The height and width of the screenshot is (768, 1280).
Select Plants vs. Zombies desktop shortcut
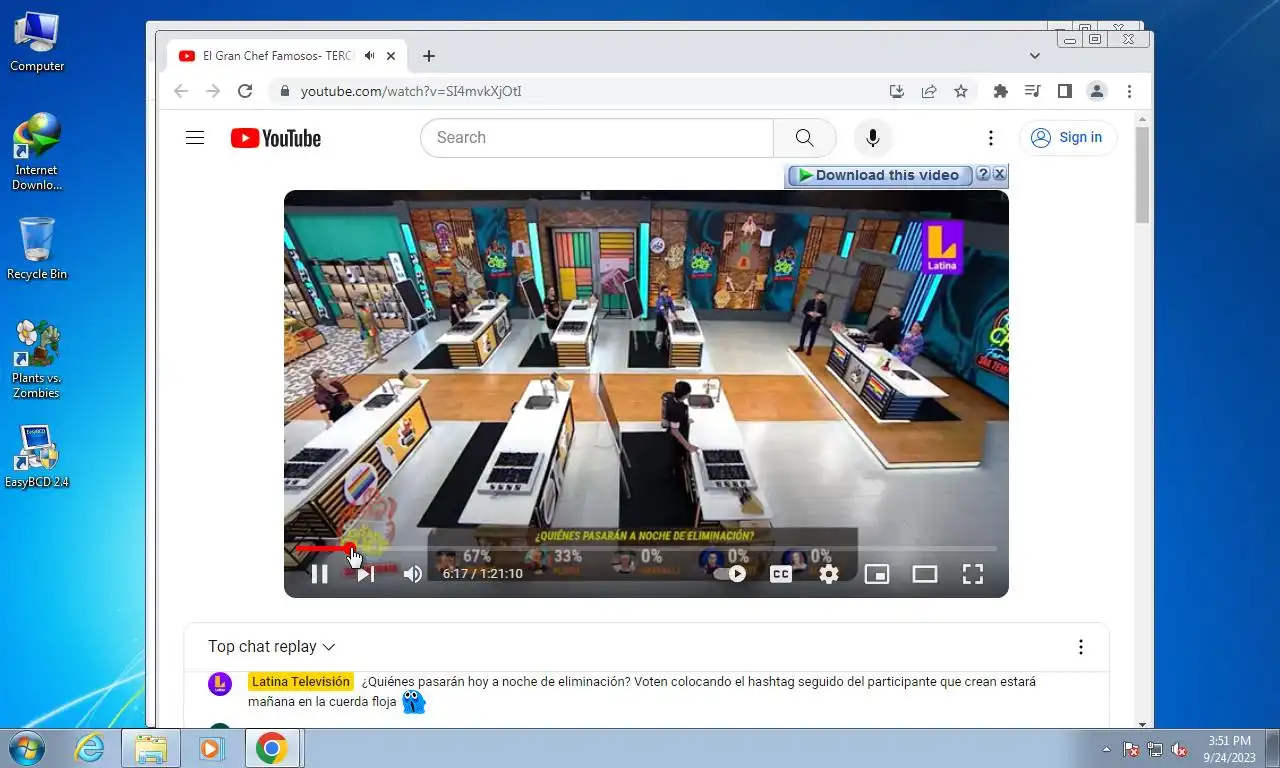click(x=36, y=360)
